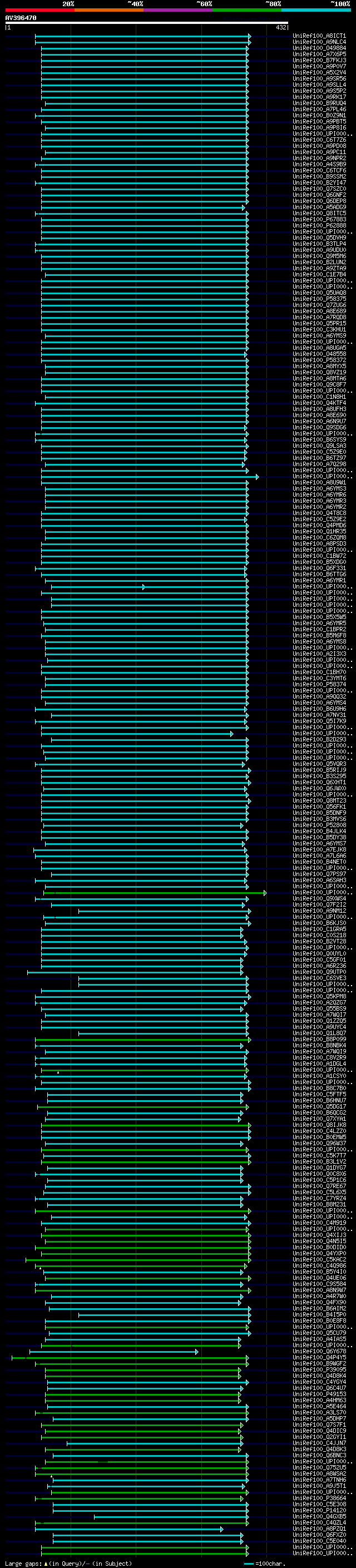Click hit label UniRef100_A1CSY0

319,1076
